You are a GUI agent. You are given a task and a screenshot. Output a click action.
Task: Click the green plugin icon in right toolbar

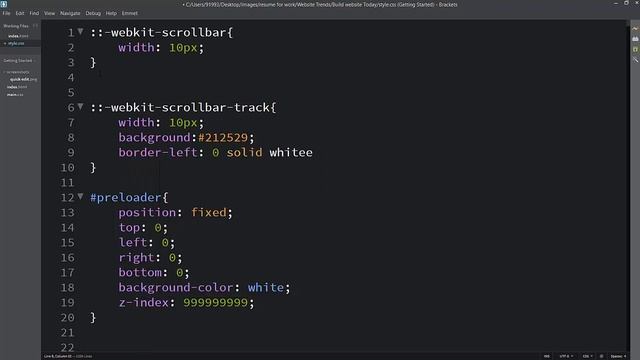coord(635,49)
